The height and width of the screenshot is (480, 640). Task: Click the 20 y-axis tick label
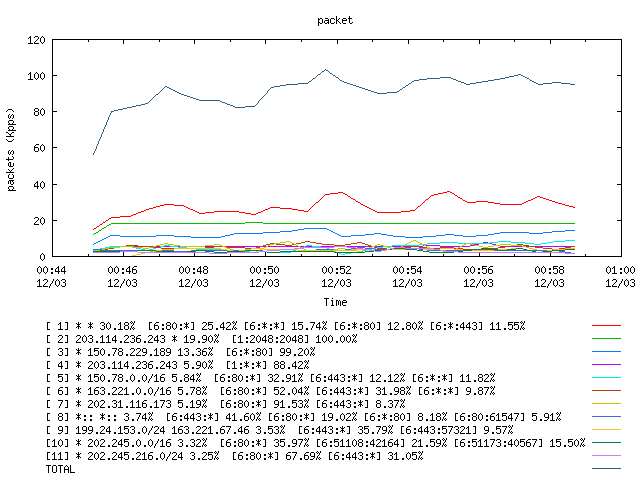click(x=39, y=221)
